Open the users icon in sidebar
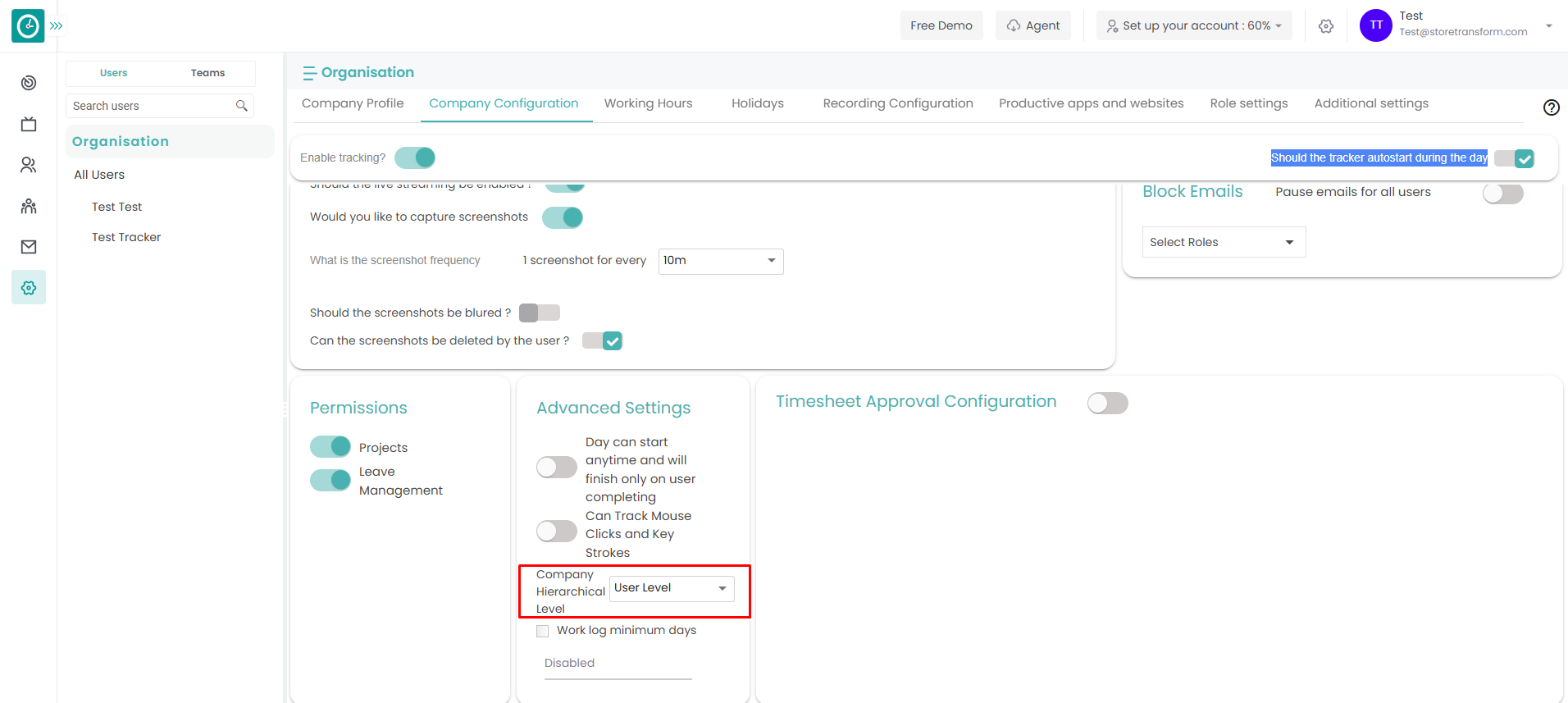The height and width of the screenshot is (703, 1568). point(29,165)
